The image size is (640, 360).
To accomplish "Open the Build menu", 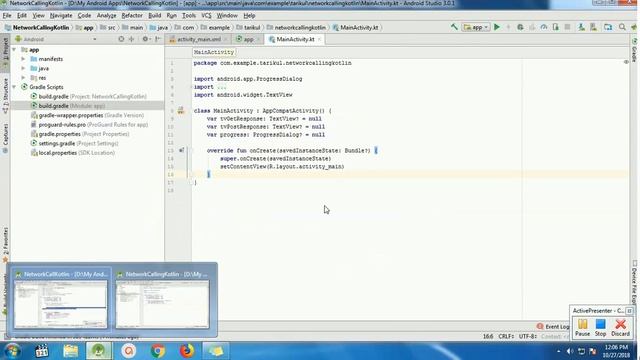I will click(x=154, y=16).
